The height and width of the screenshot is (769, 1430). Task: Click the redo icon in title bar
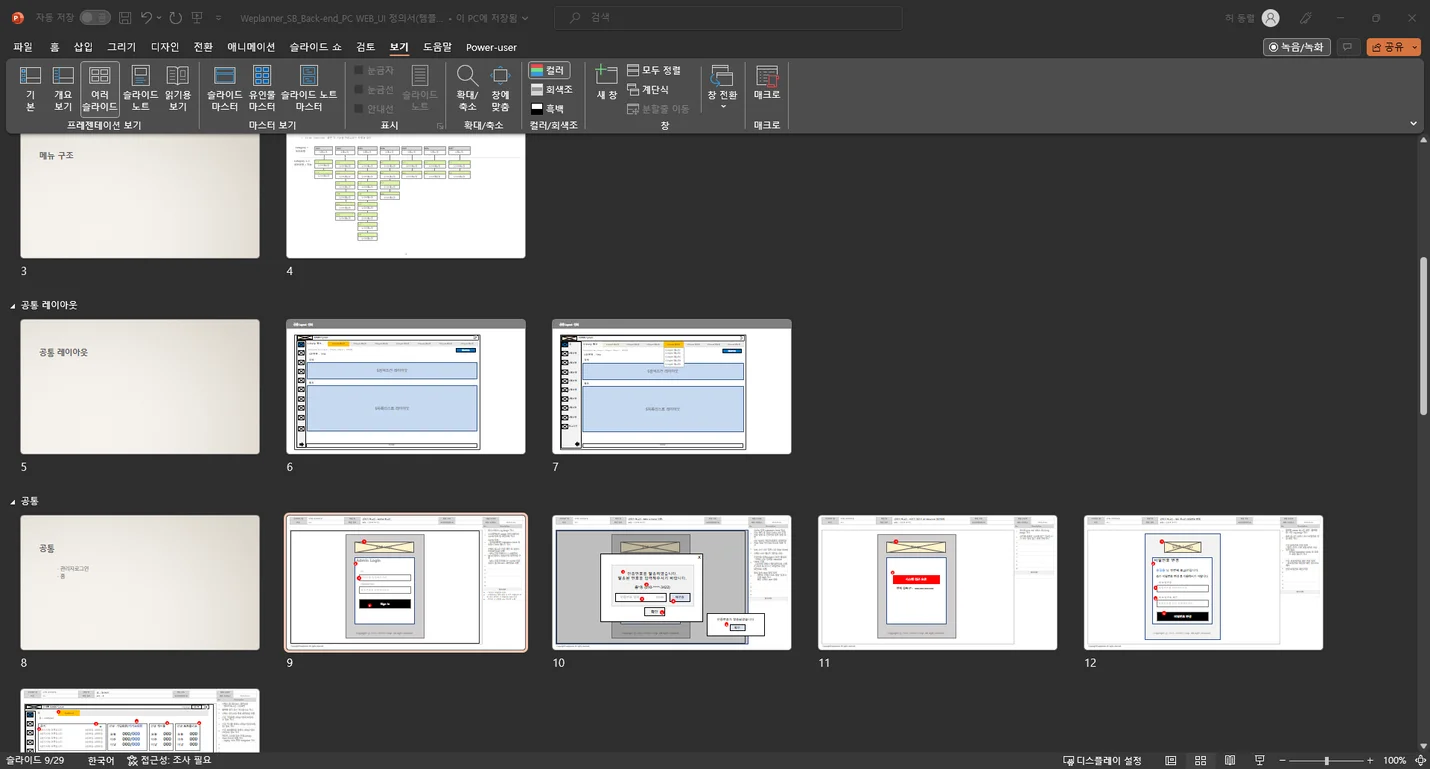tap(176, 18)
